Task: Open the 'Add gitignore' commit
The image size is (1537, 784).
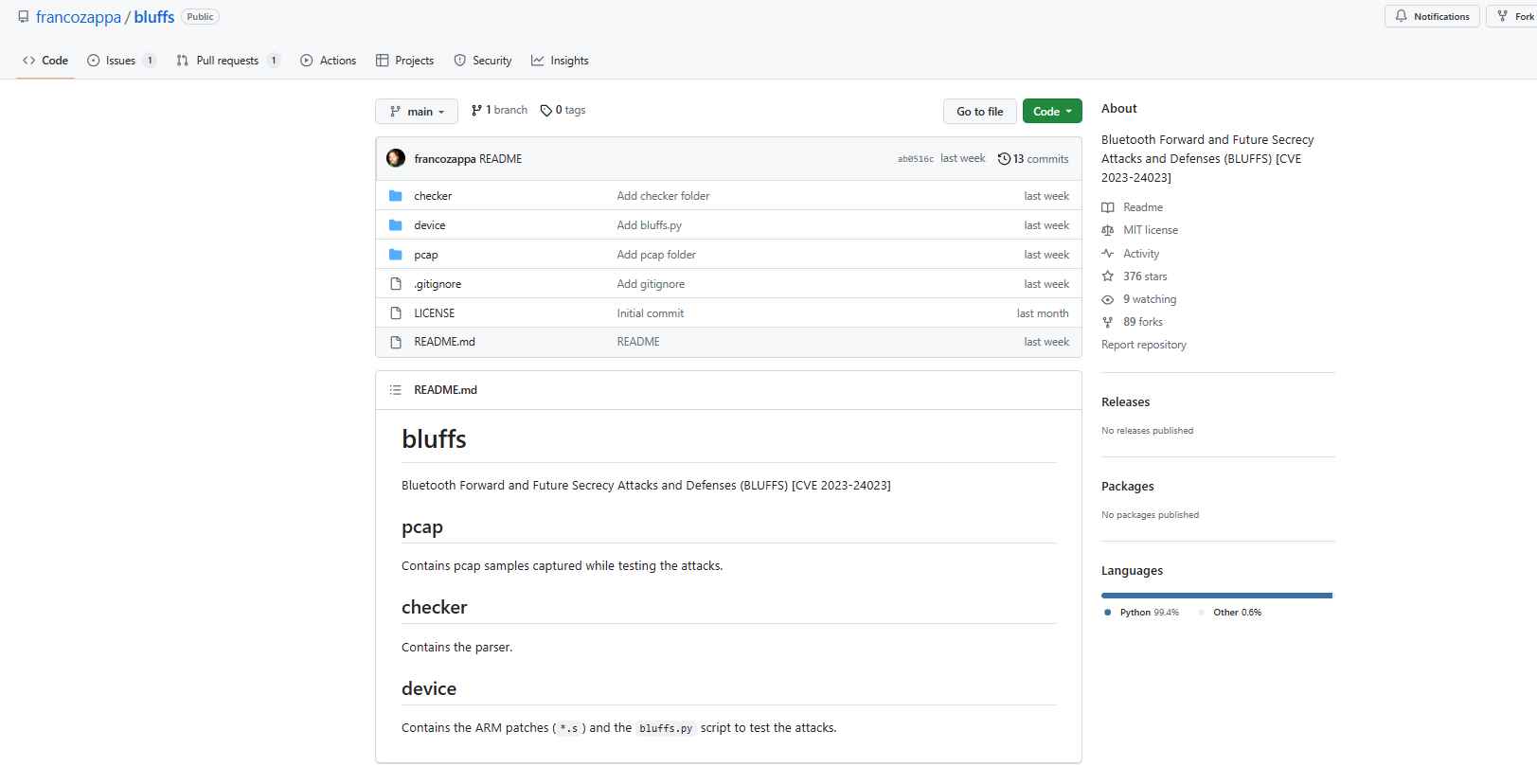Action: (x=651, y=284)
